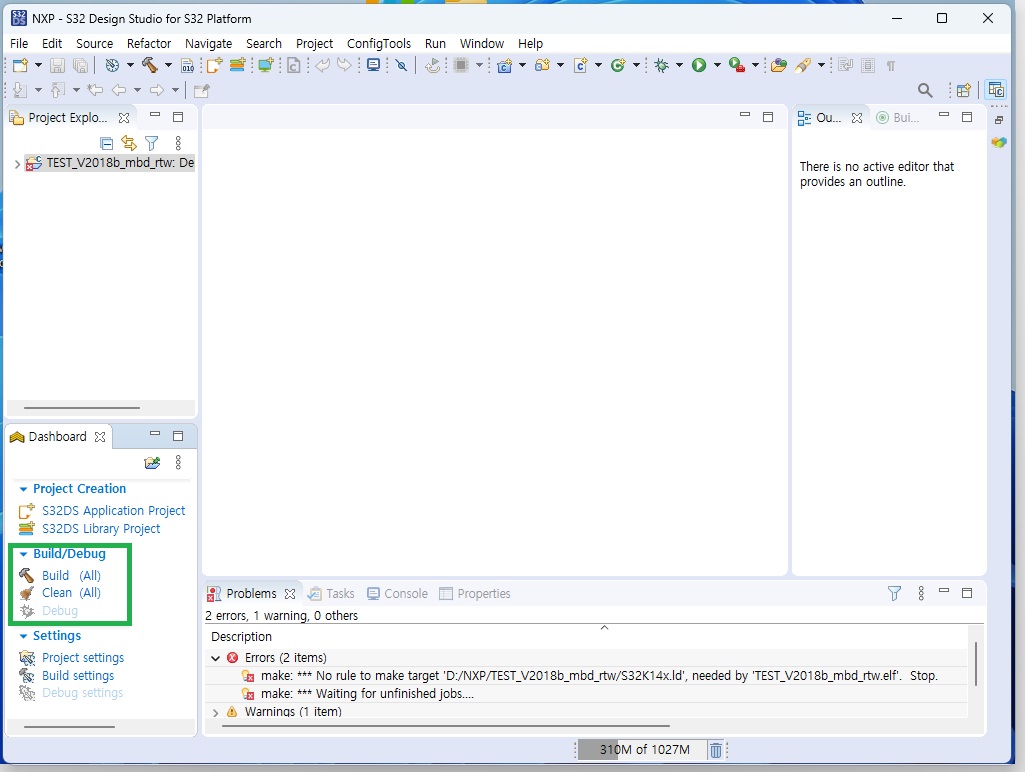Open the ConfigTools menu
The image size is (1025, 772).
point(379,43)
